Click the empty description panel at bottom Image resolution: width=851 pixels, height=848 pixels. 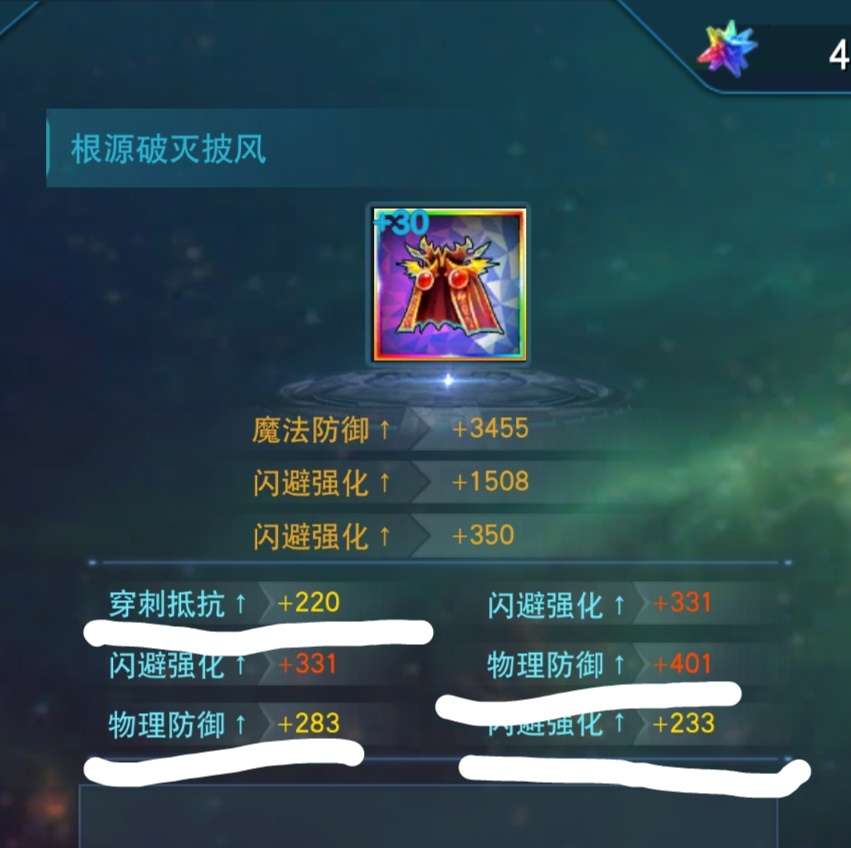tap(428, 816)
